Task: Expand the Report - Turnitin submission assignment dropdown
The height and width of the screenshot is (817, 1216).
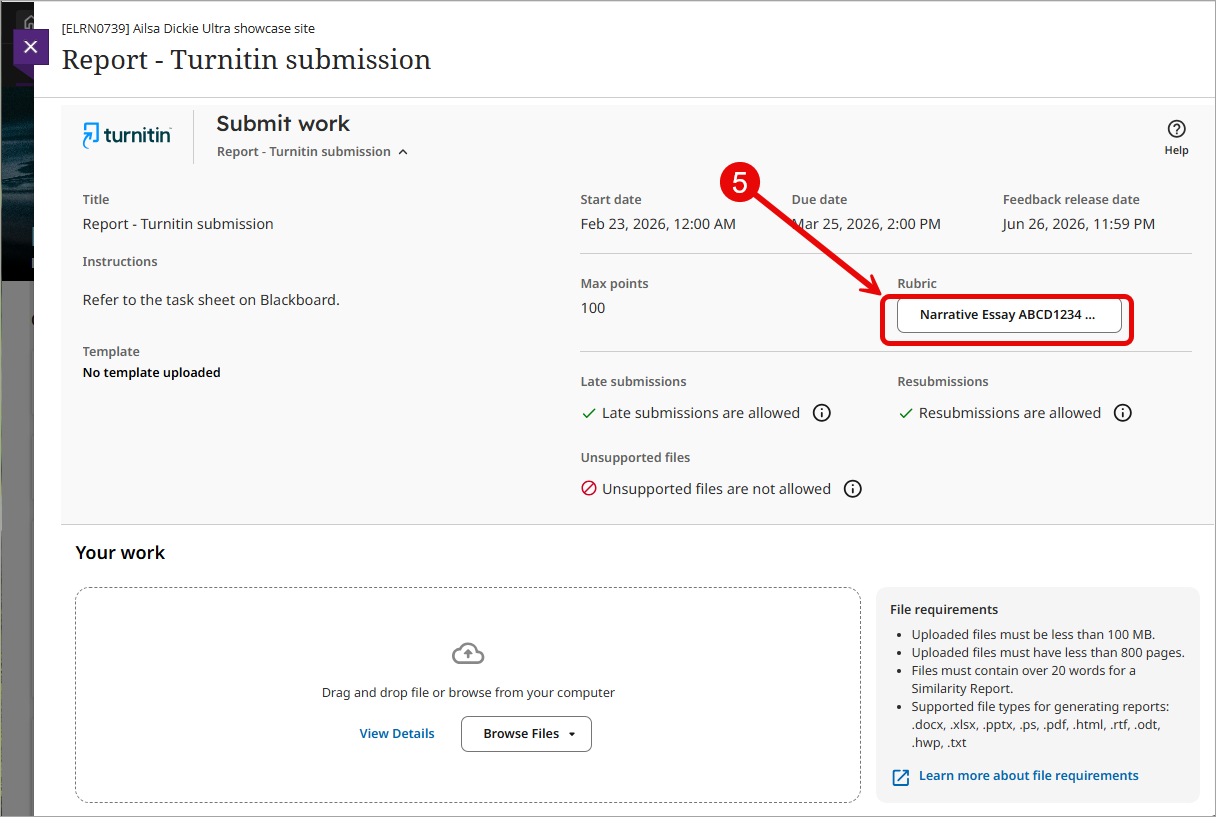Action: coord(312,152)
